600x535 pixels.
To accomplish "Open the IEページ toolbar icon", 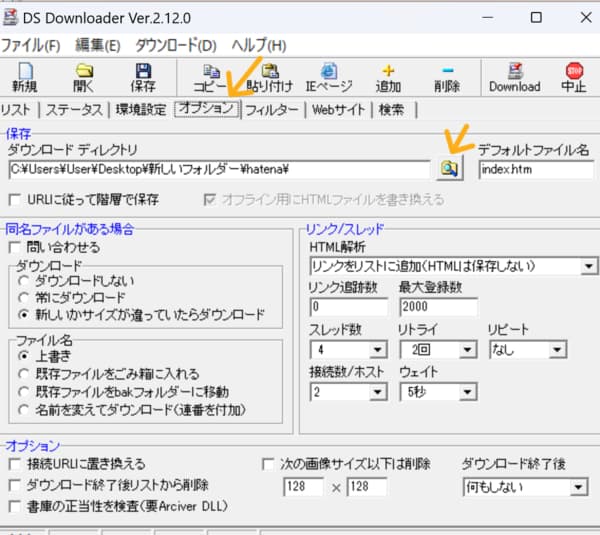I will pos(328,77).
